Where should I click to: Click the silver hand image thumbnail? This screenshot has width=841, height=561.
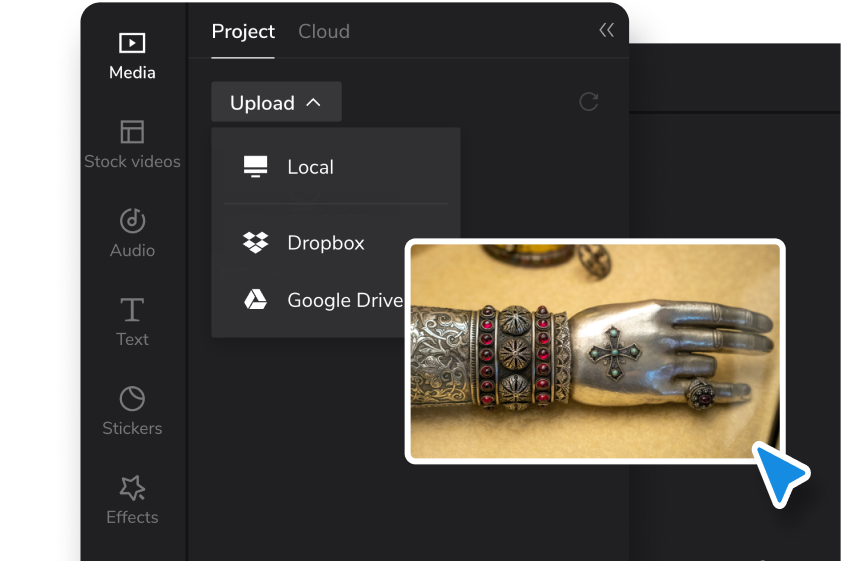click(x=595, y=351)
